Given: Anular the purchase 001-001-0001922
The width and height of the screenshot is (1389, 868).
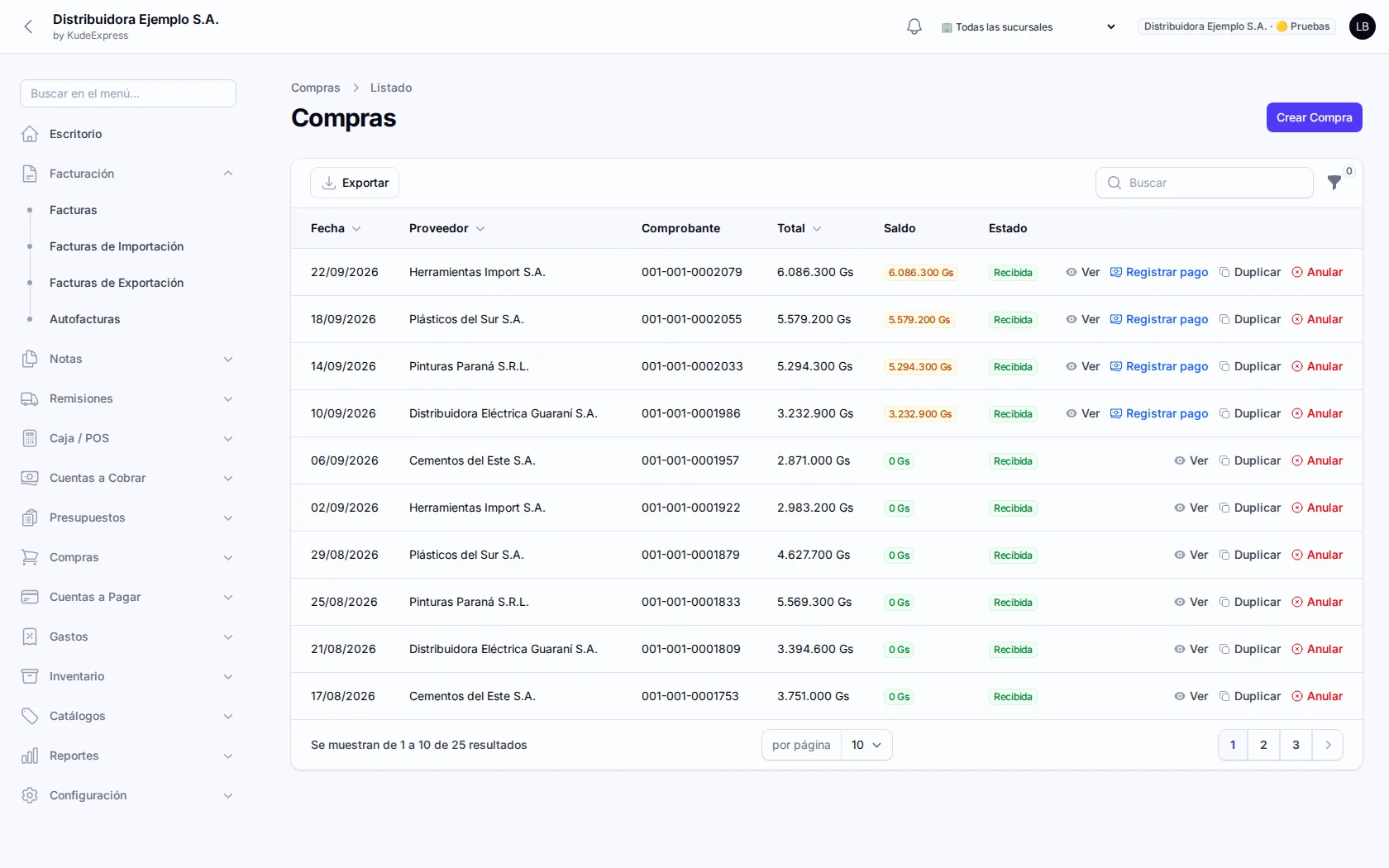Looking at the screenshot, I should 1317,508.
